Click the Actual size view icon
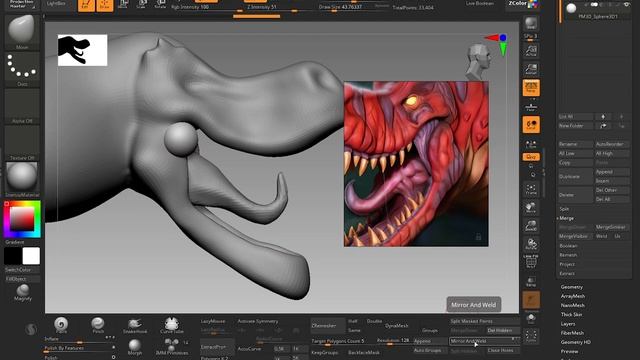This screenshot has height=360, width=640. pos(531,51)
